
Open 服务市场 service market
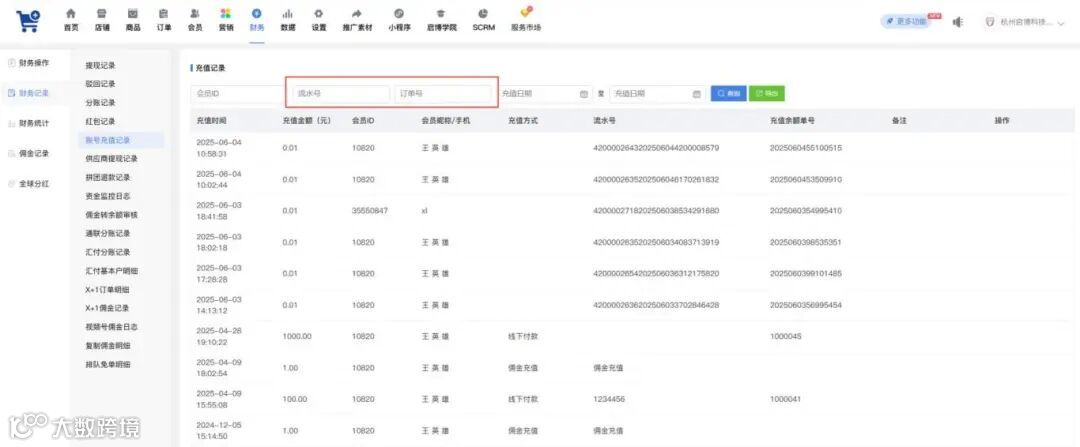[526, 20]
